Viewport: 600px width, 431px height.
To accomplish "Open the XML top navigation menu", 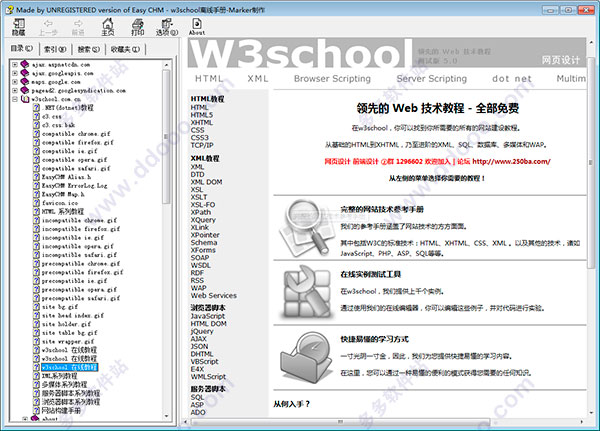I will coord(258,79).
